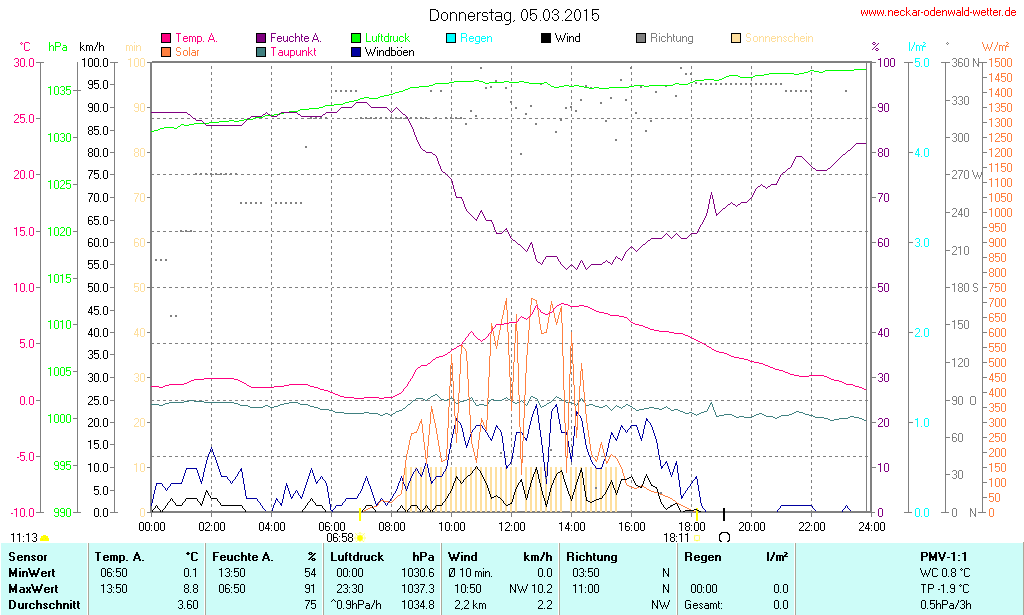
Task: Click the yellow sunset marker at 18:11
Action: tap(696, 538)
